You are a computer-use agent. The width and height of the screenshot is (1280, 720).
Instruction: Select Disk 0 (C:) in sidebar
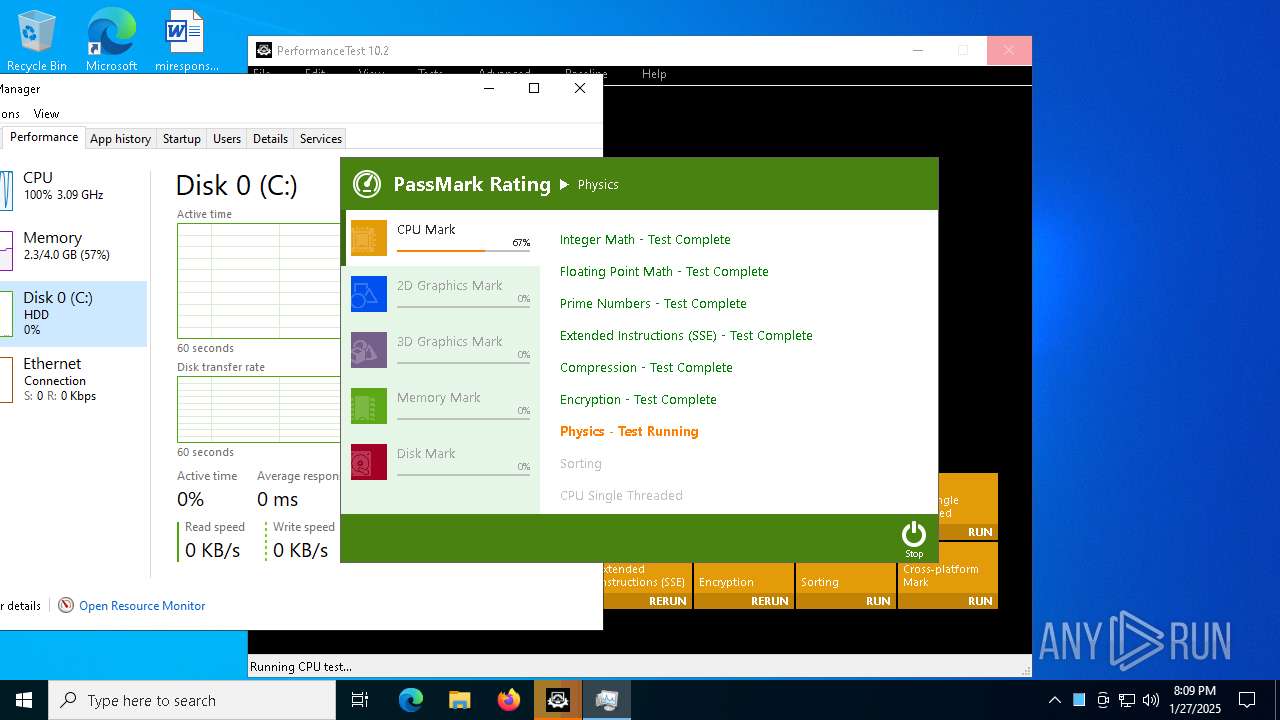click(x=73, y=313)
